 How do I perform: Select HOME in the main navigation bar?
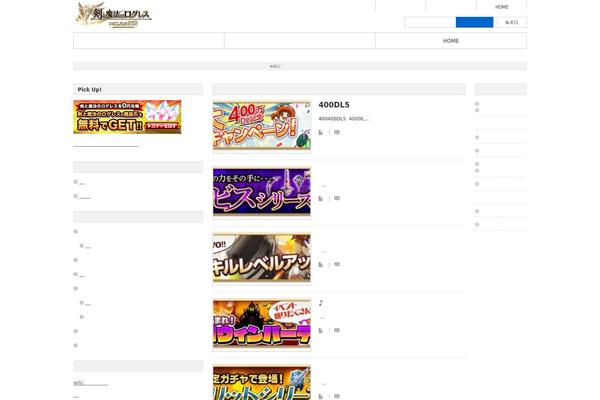pyautogui.click(x=451, y=41)
